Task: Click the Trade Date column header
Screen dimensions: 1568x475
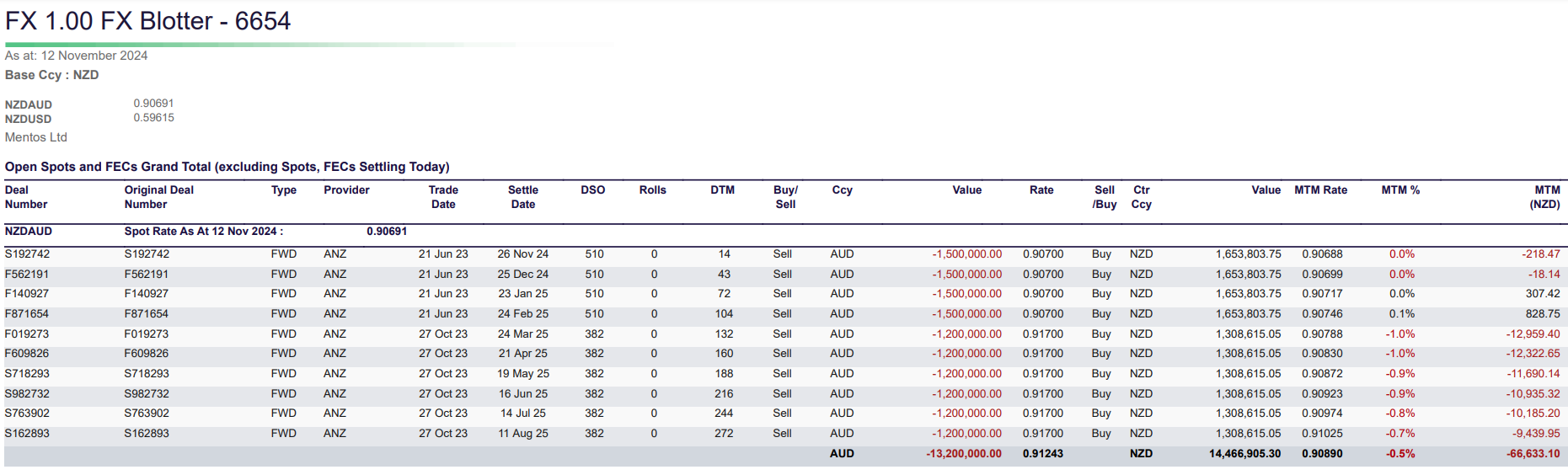Action: pos(443,197)
